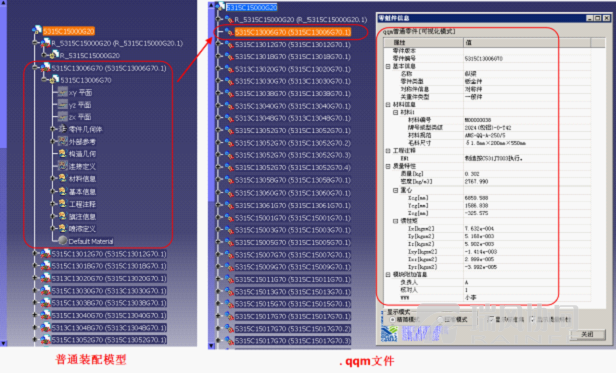Click the icon beside 5315C13012G70 in right tree

coord(229,44)
